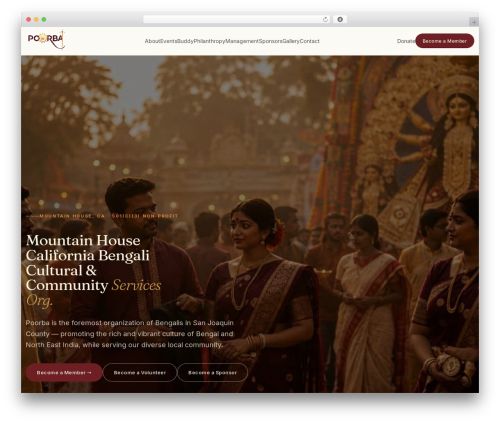
Task: Open the Buddy nav item
Action: (185, 41)
